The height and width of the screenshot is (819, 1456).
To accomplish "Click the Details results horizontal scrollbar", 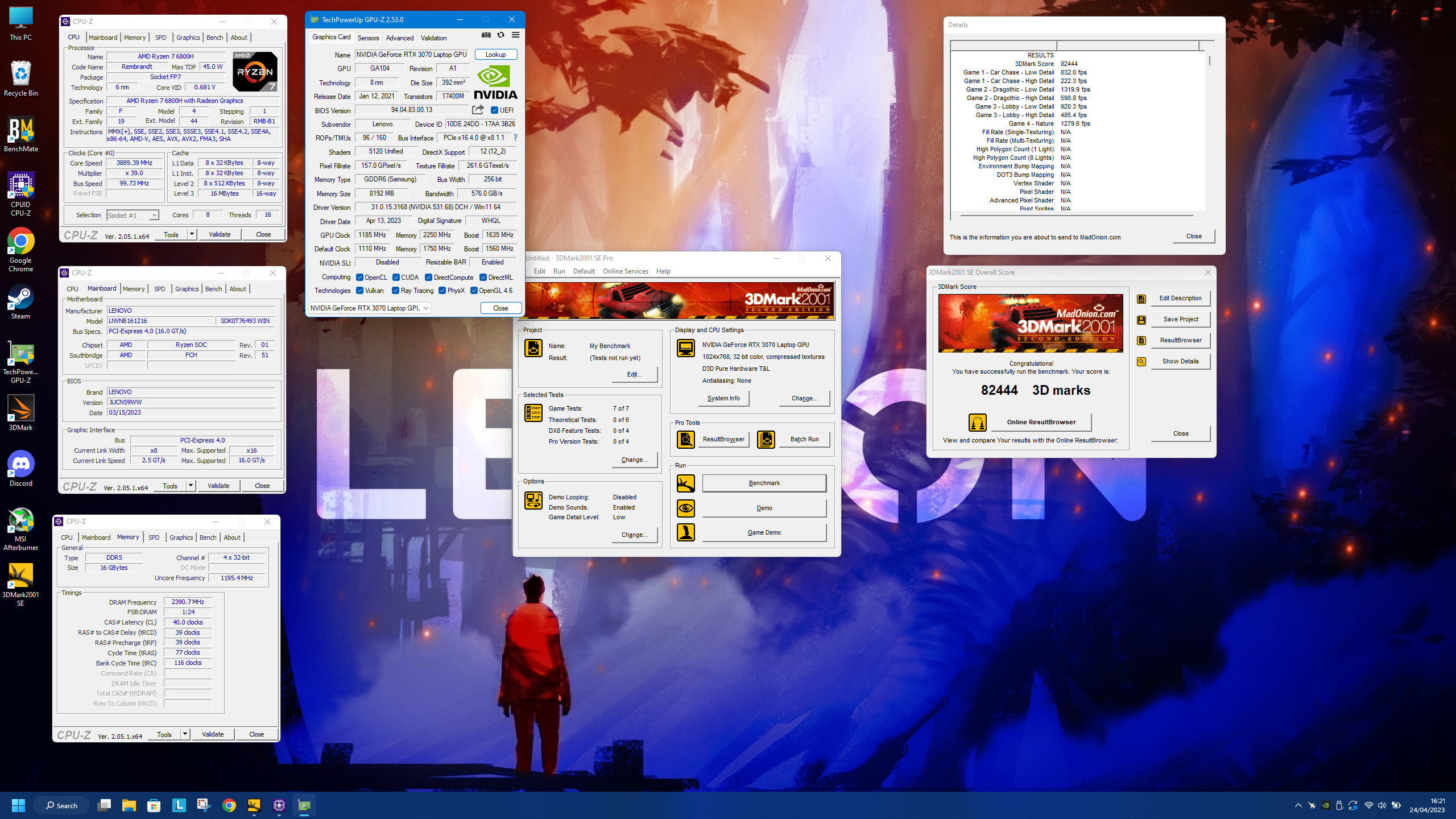I will 1077,216.
